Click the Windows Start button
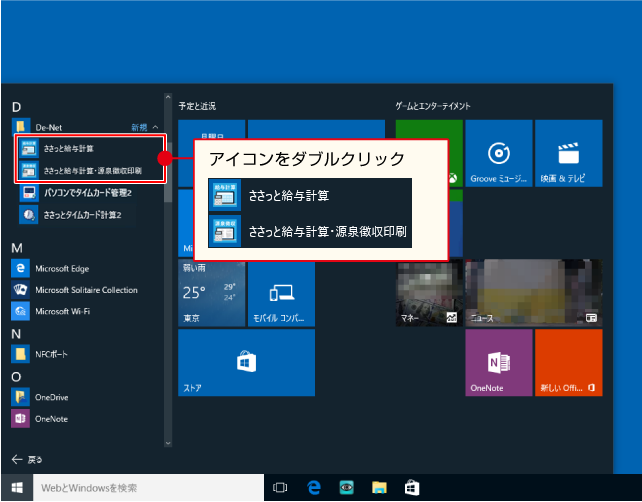 (x=17, y=487)
